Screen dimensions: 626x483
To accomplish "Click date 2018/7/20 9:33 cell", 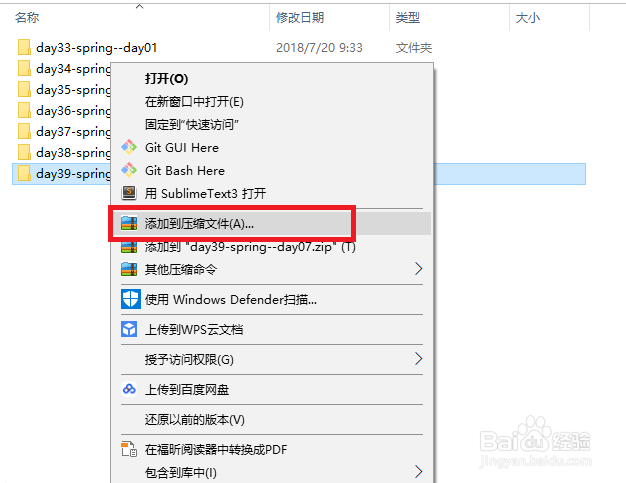I will coord(319,48).
